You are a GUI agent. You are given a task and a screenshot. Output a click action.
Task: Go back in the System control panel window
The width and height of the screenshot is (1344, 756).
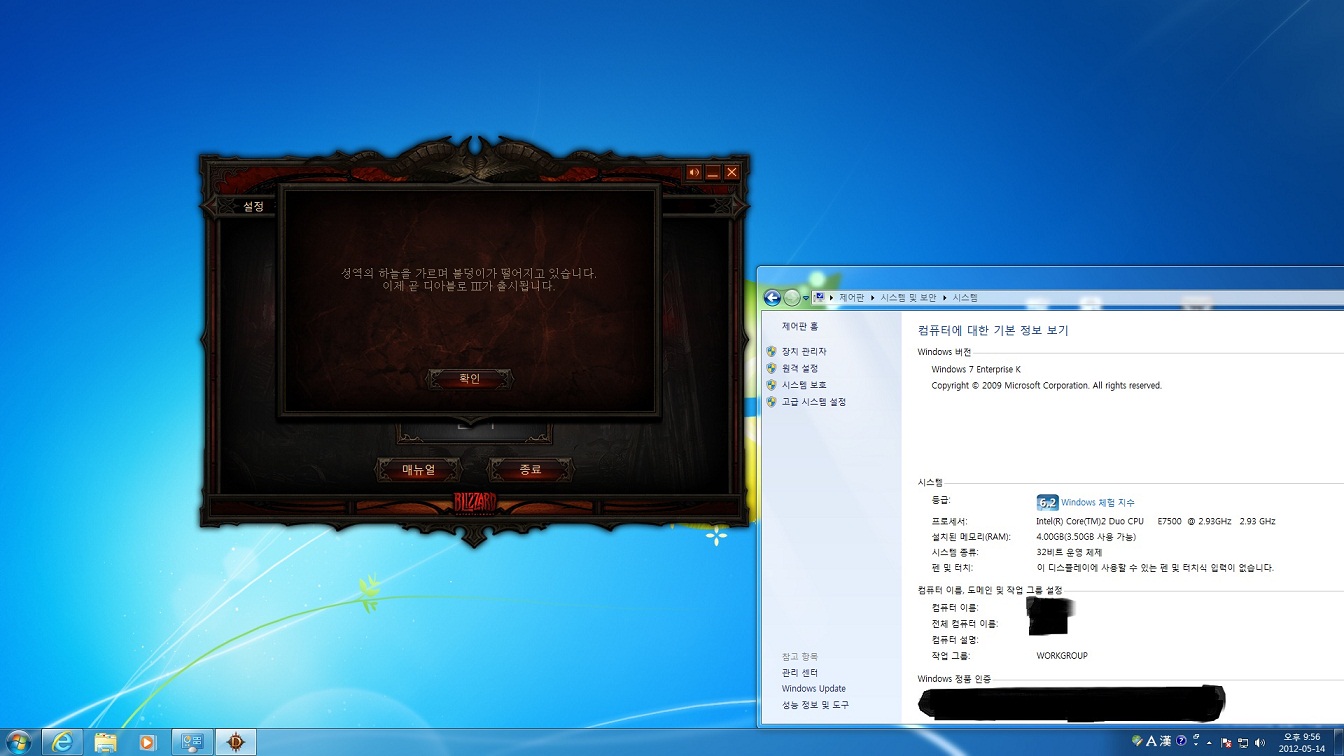(x=772, y=298)
